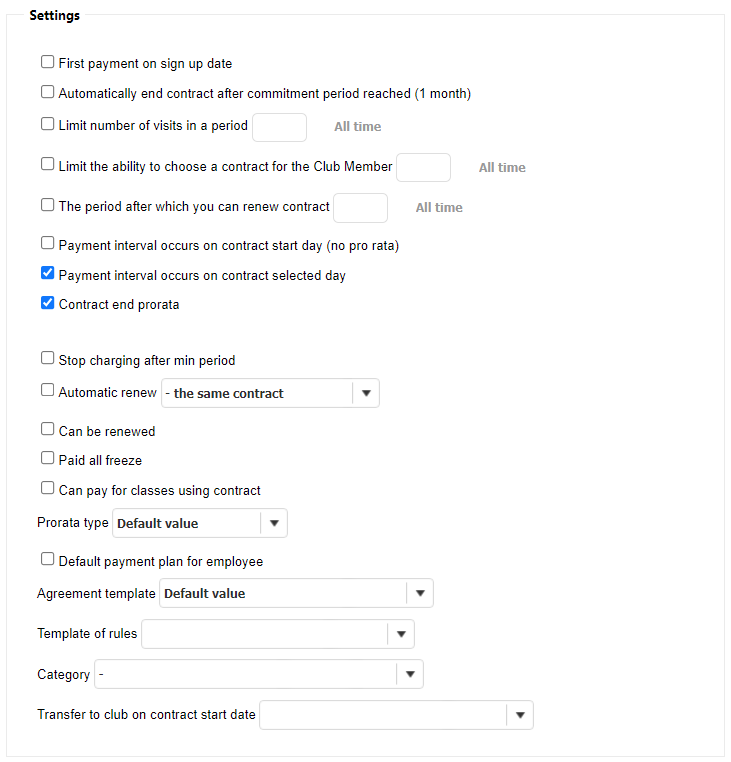Check Automatically end contract after commitment period
Image resolution: width=731 pixels, height=762 pixels.
47,92
